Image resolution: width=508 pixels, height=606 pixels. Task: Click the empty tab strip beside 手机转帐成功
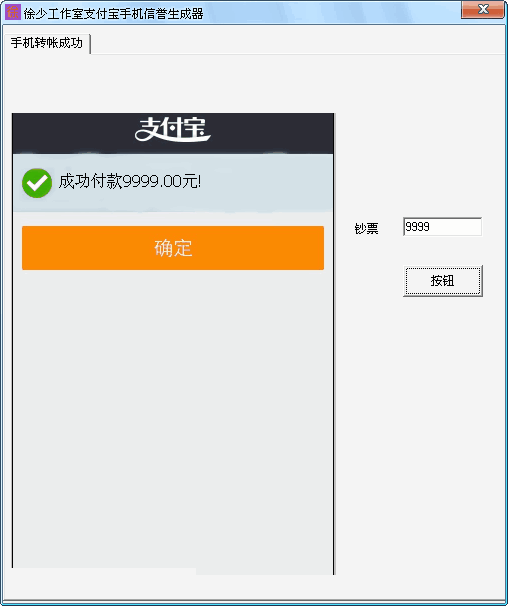298,43
